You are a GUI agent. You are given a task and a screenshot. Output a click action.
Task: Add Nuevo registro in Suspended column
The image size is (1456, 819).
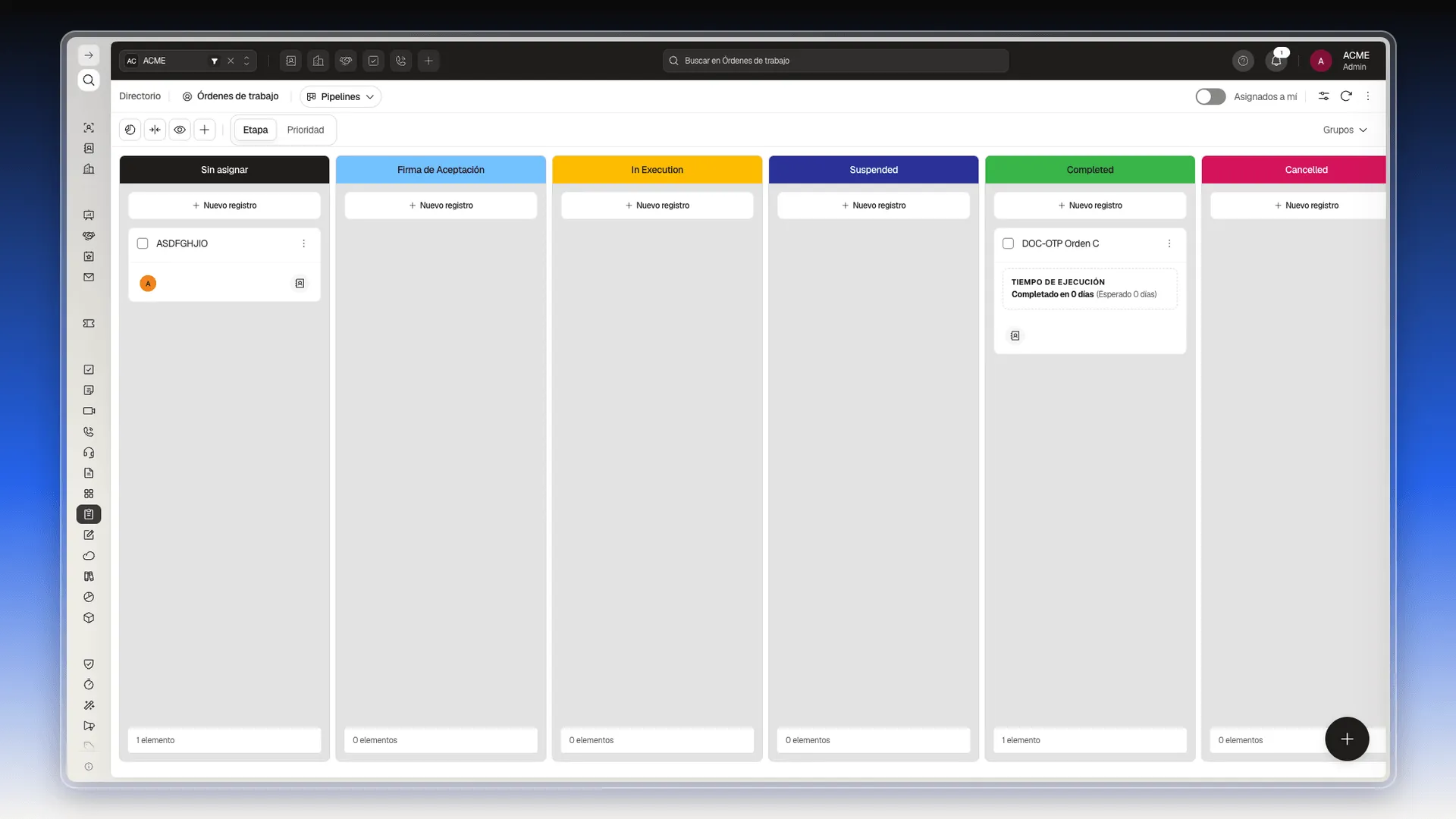tap(874, 206)
